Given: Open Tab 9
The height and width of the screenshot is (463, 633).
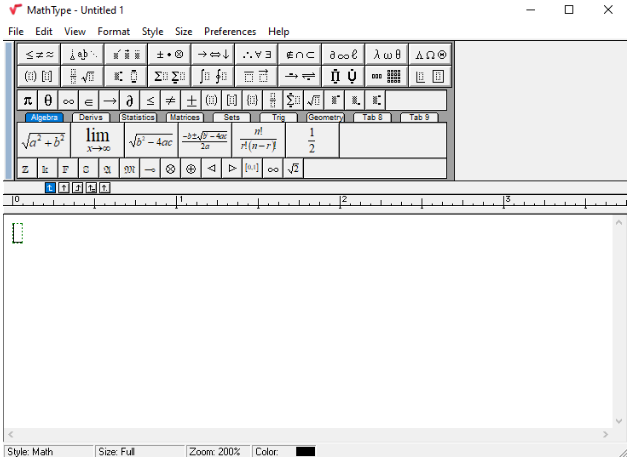Looking at the screenshot, I should point(419,117).
